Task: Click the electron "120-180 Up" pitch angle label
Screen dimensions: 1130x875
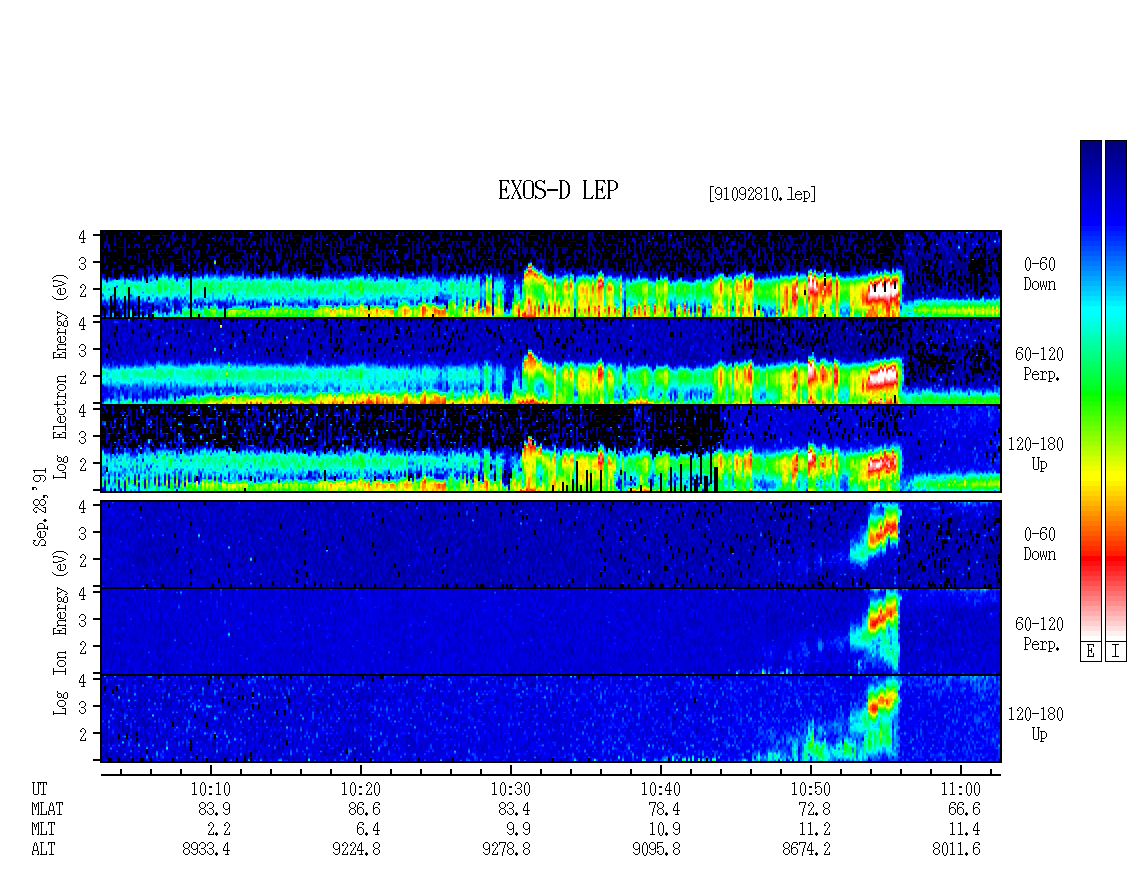Action: [x=1035, y=454]
